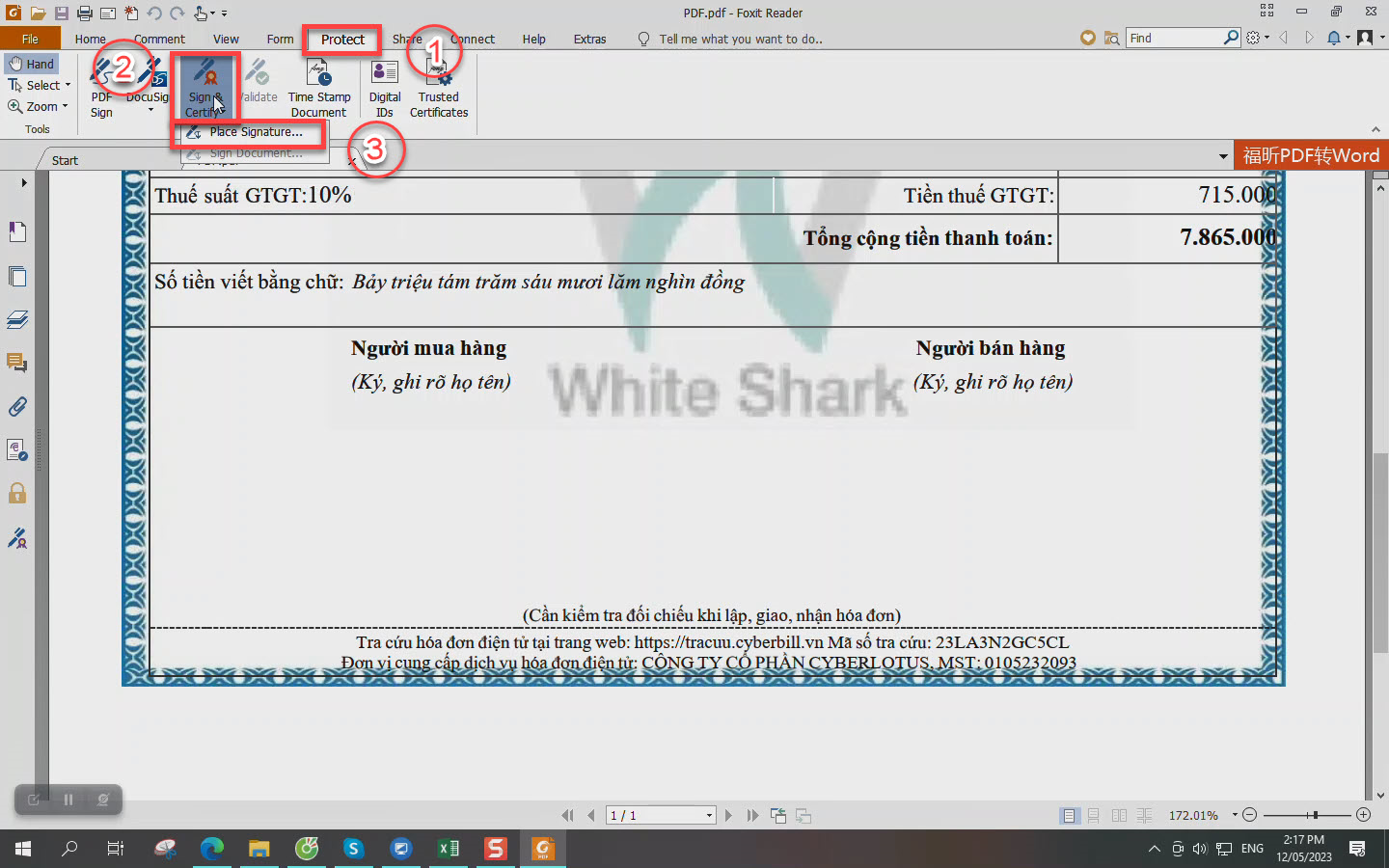Choose Place Signature from the menu
Screen dimensions: 1389x868
tap(255, 132)
